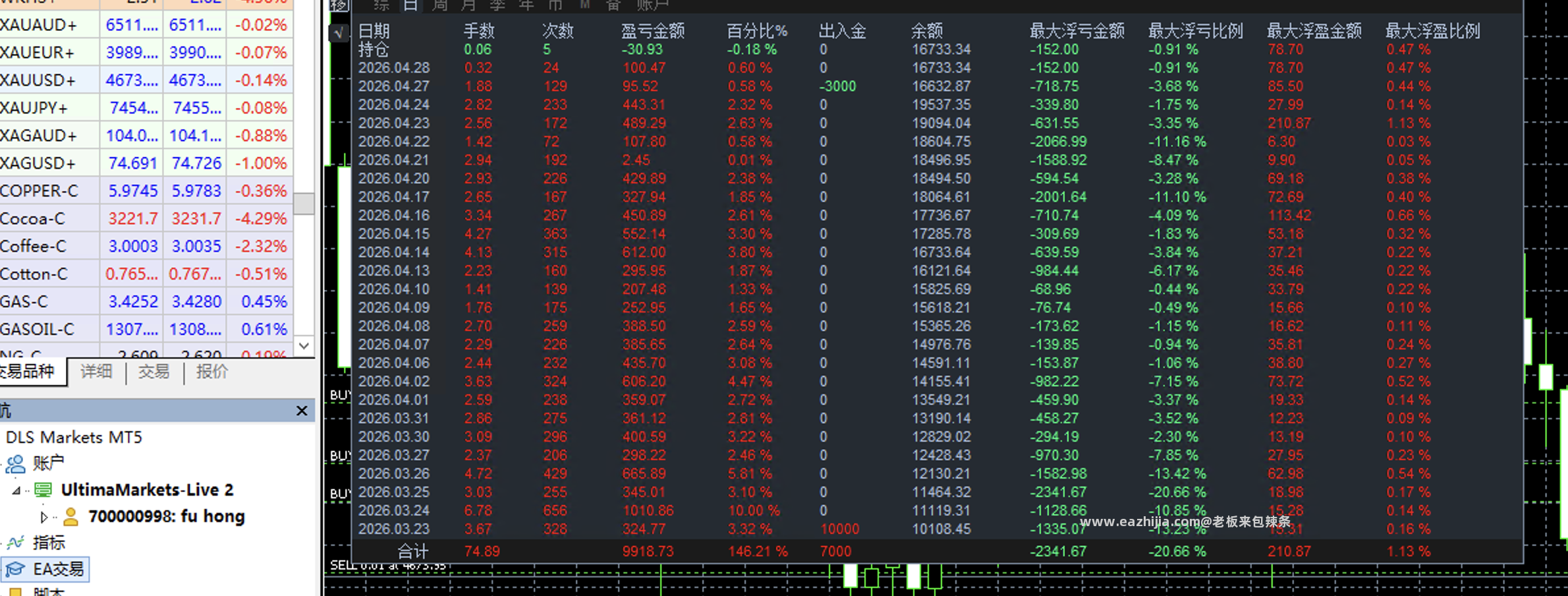Collapse the UltimaMarkets-Live 2 tree node

pos(16,490)
